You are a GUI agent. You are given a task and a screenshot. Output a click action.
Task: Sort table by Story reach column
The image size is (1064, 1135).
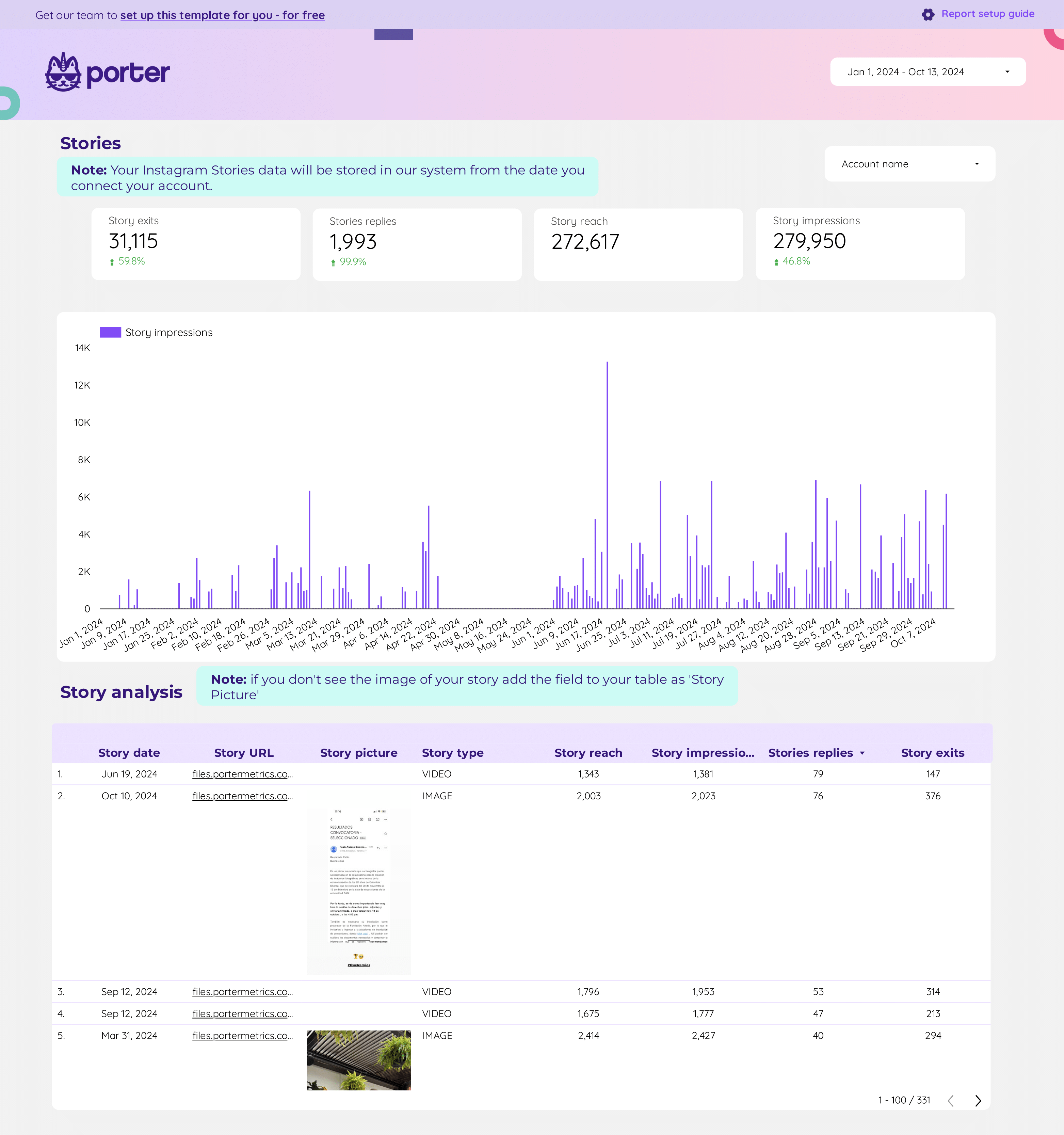[x=588, y=752]
